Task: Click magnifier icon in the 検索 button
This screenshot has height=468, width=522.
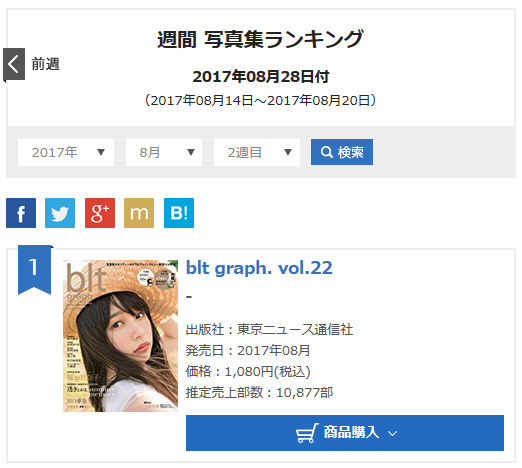Action: 326,152
